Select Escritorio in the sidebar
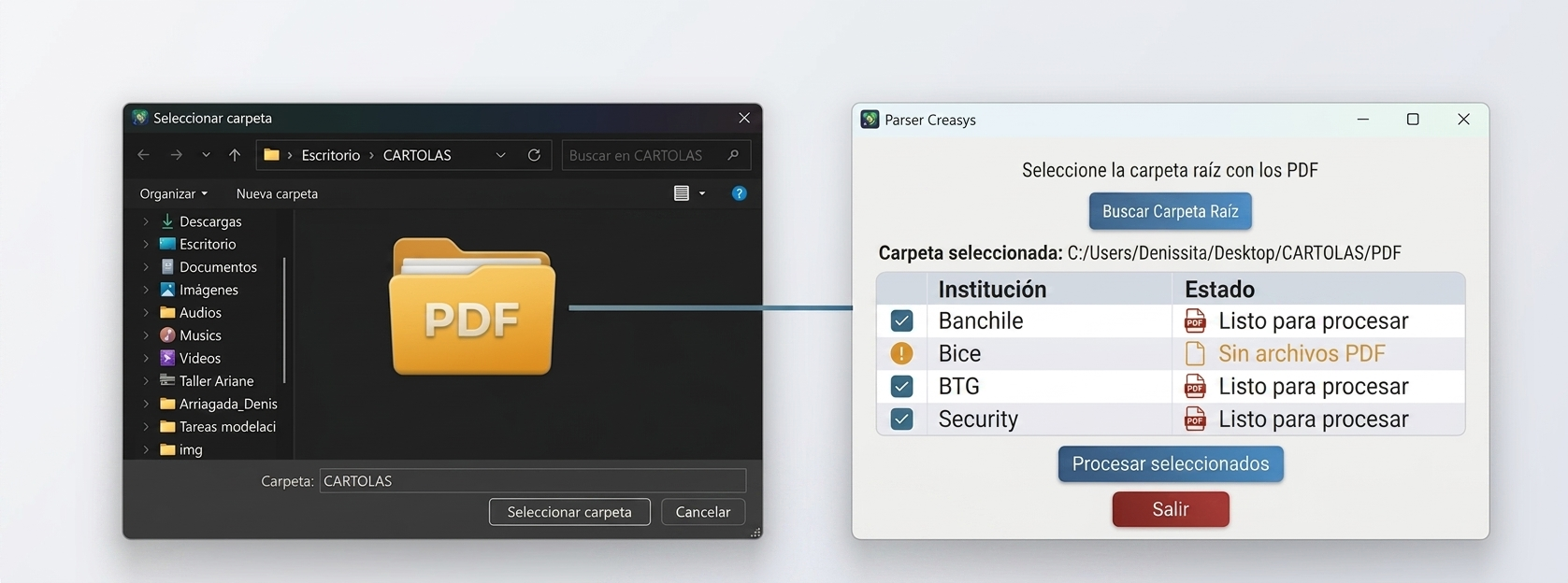 tap(208, 244)
